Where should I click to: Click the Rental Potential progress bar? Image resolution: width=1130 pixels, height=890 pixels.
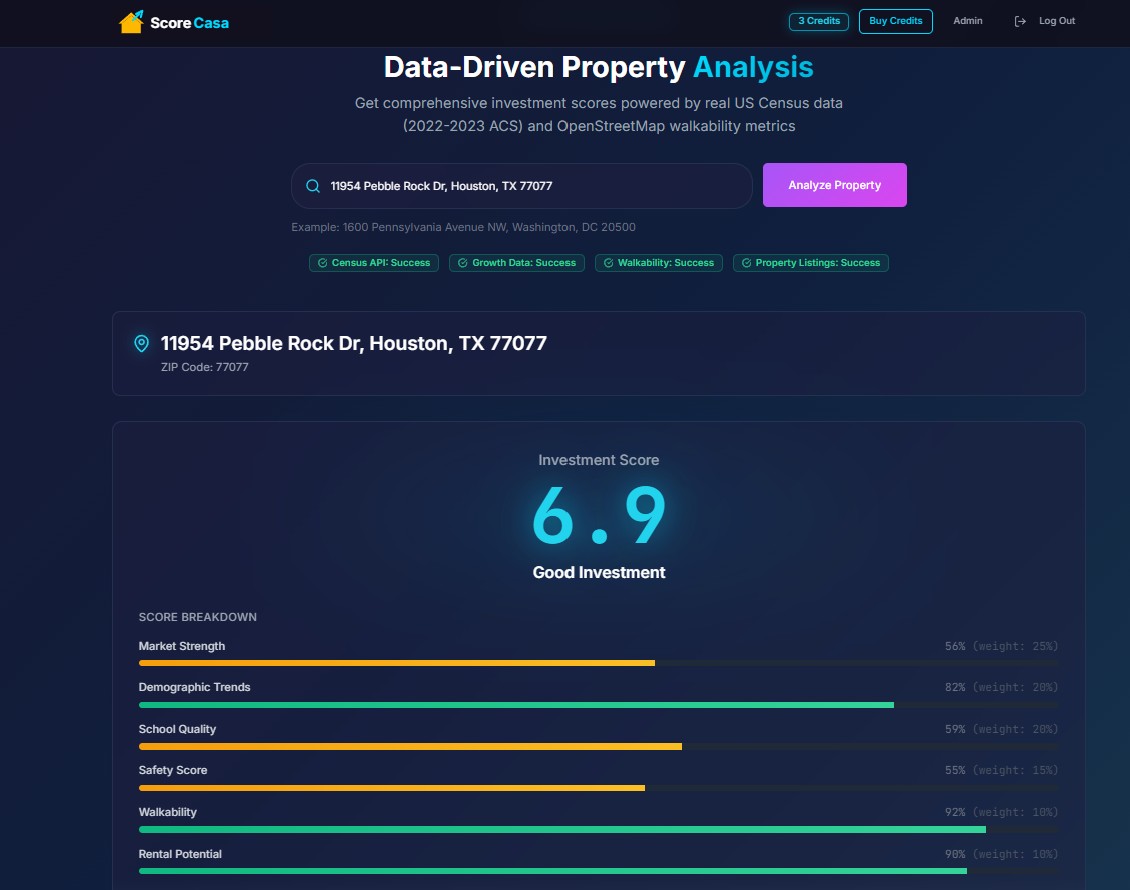(598, 871)
